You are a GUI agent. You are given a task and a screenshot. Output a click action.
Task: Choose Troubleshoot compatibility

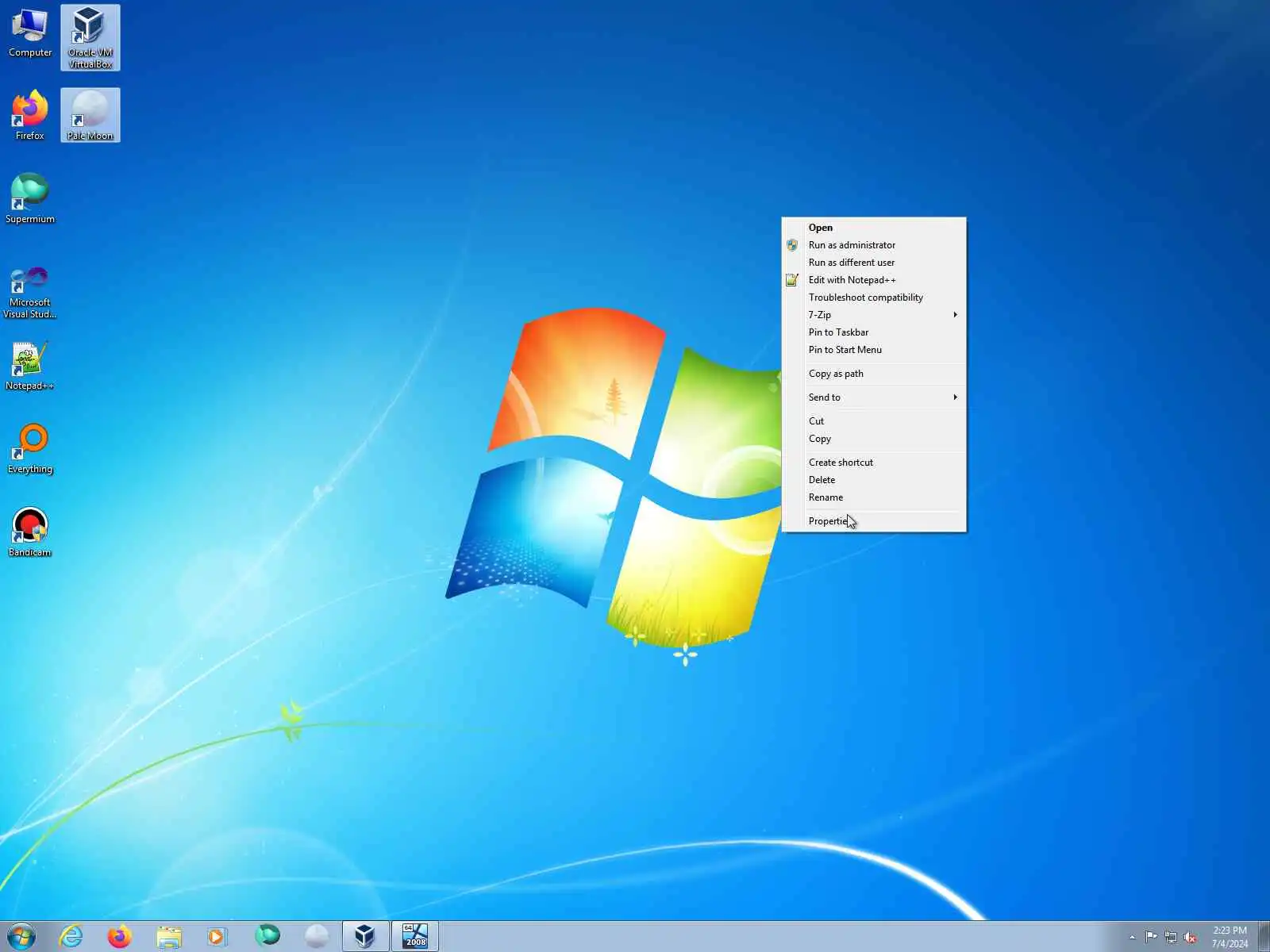[x=874, y=297]
